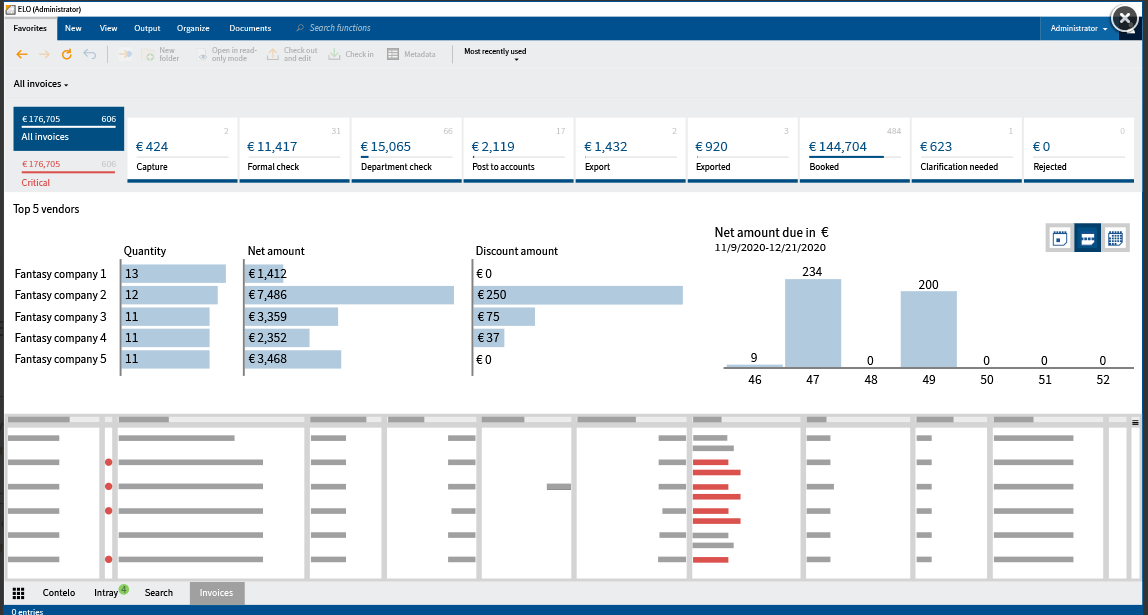The height and width of the screenshot is (615, 1148).
Task: Expand the All invoices dropdown
Action: (x=41, y=84)
